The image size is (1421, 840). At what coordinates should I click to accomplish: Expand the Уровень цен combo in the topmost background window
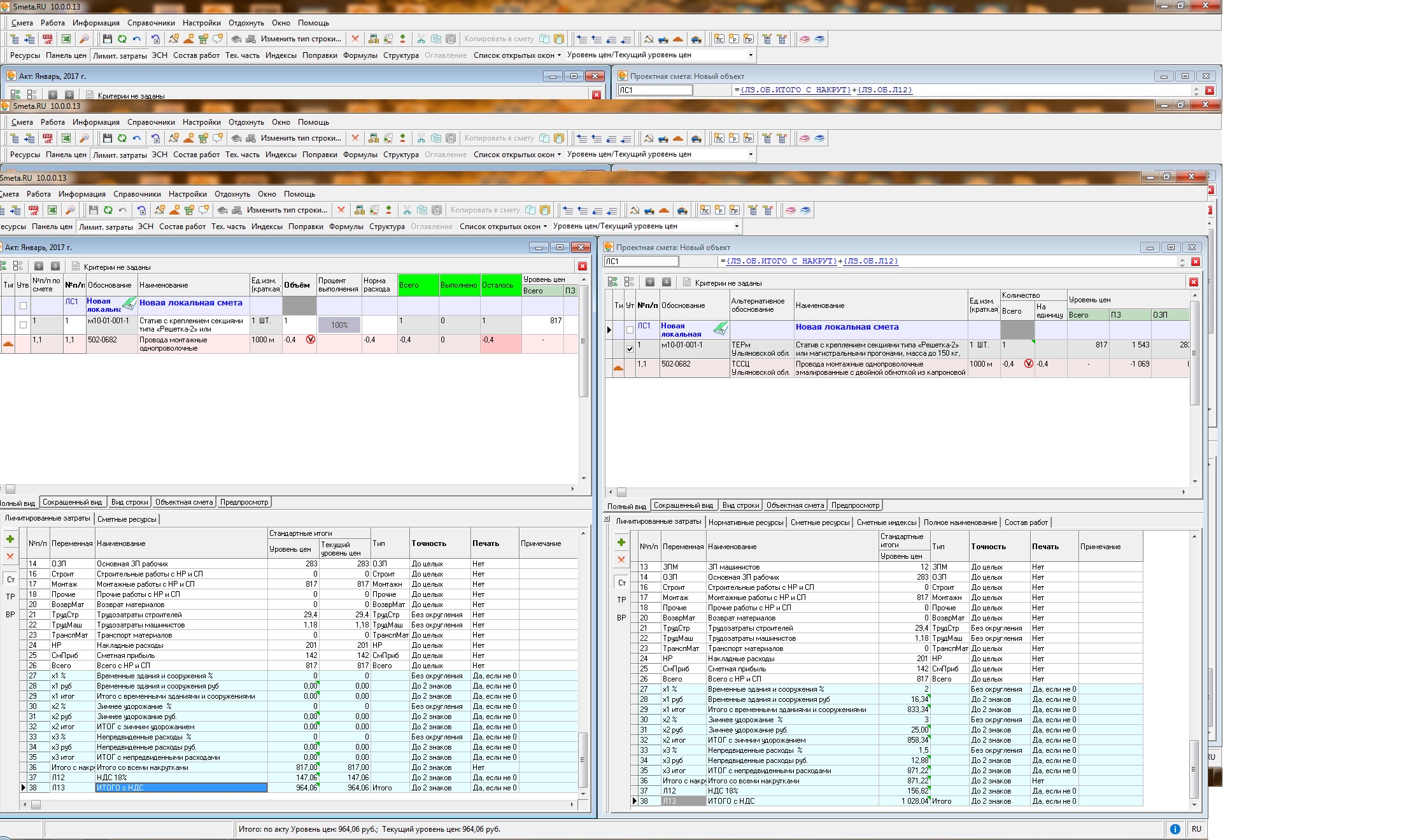point(751,55)
